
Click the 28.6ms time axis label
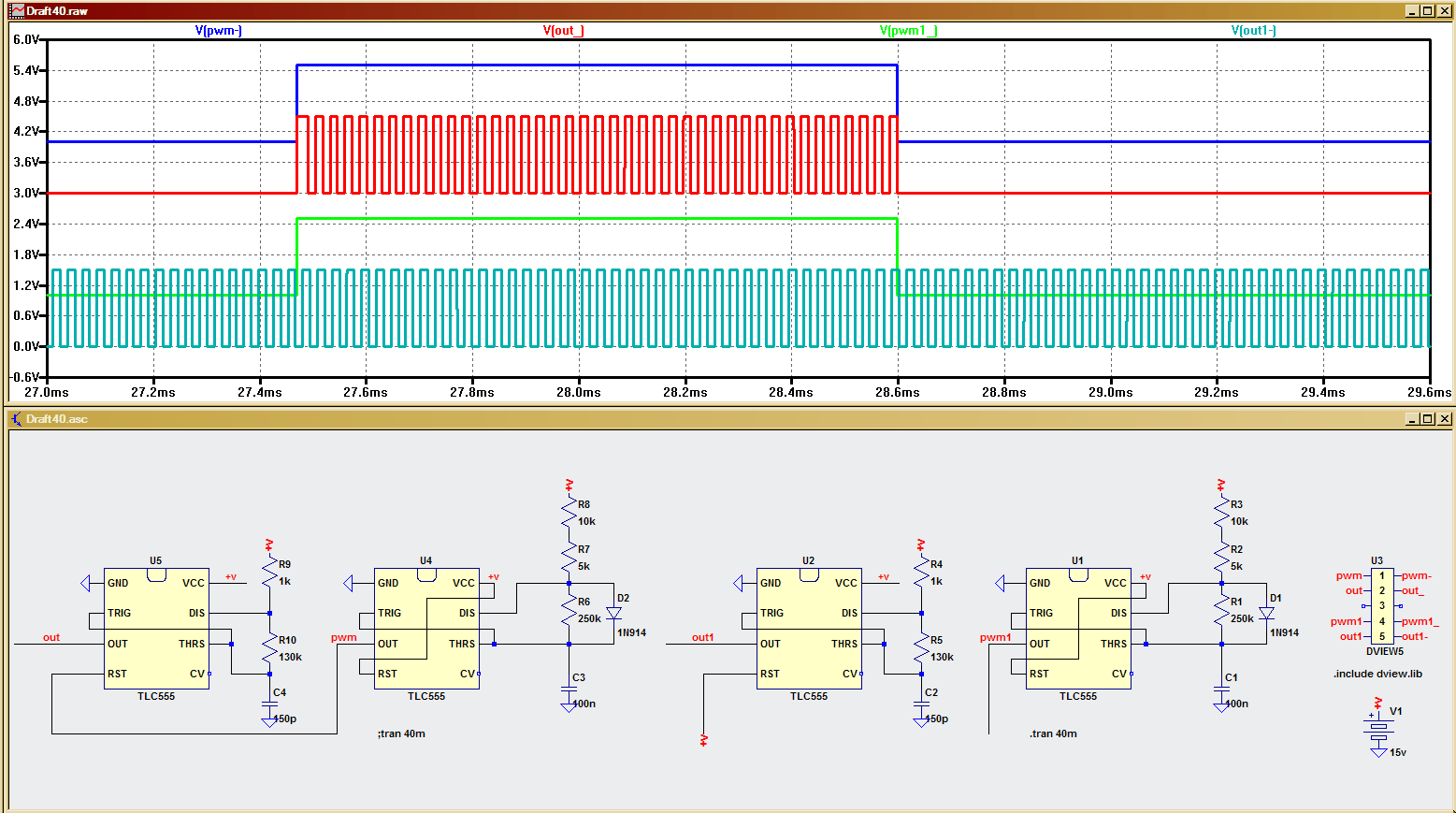898,392
